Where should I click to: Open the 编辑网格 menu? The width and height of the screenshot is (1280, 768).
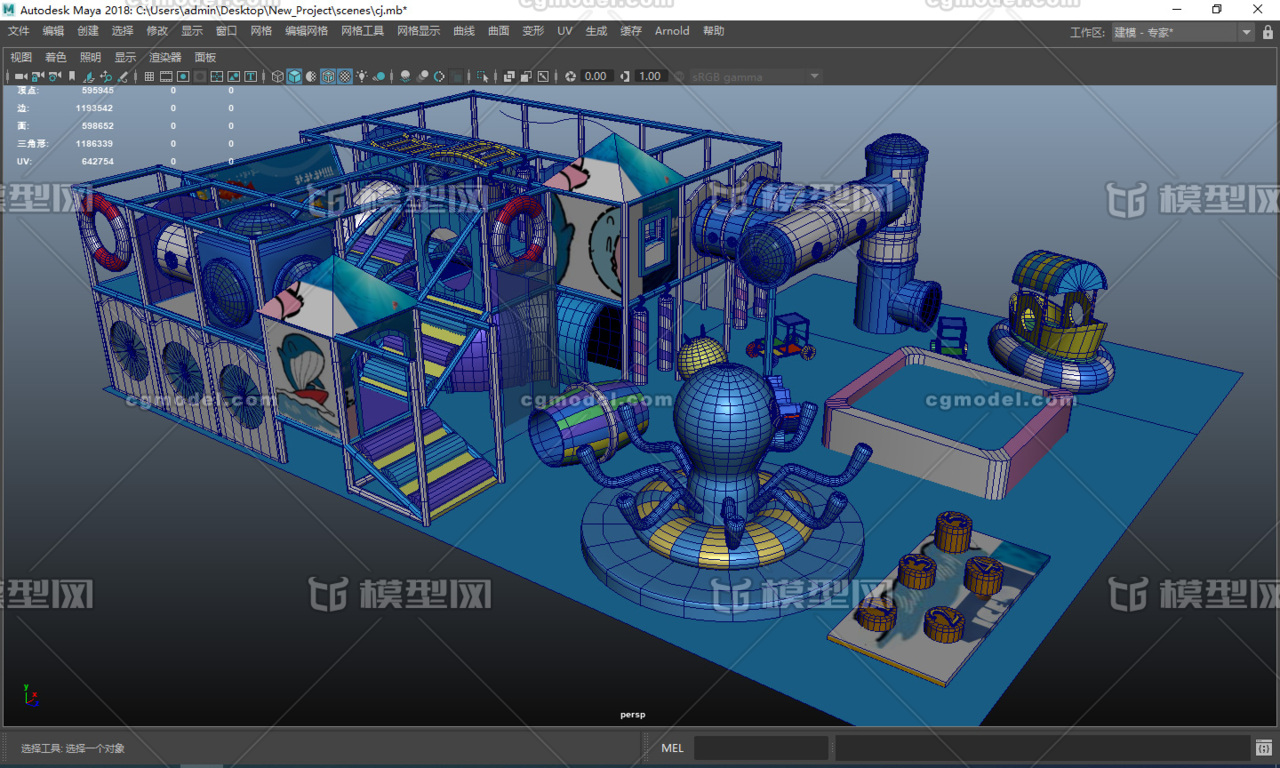click(306, 31)
